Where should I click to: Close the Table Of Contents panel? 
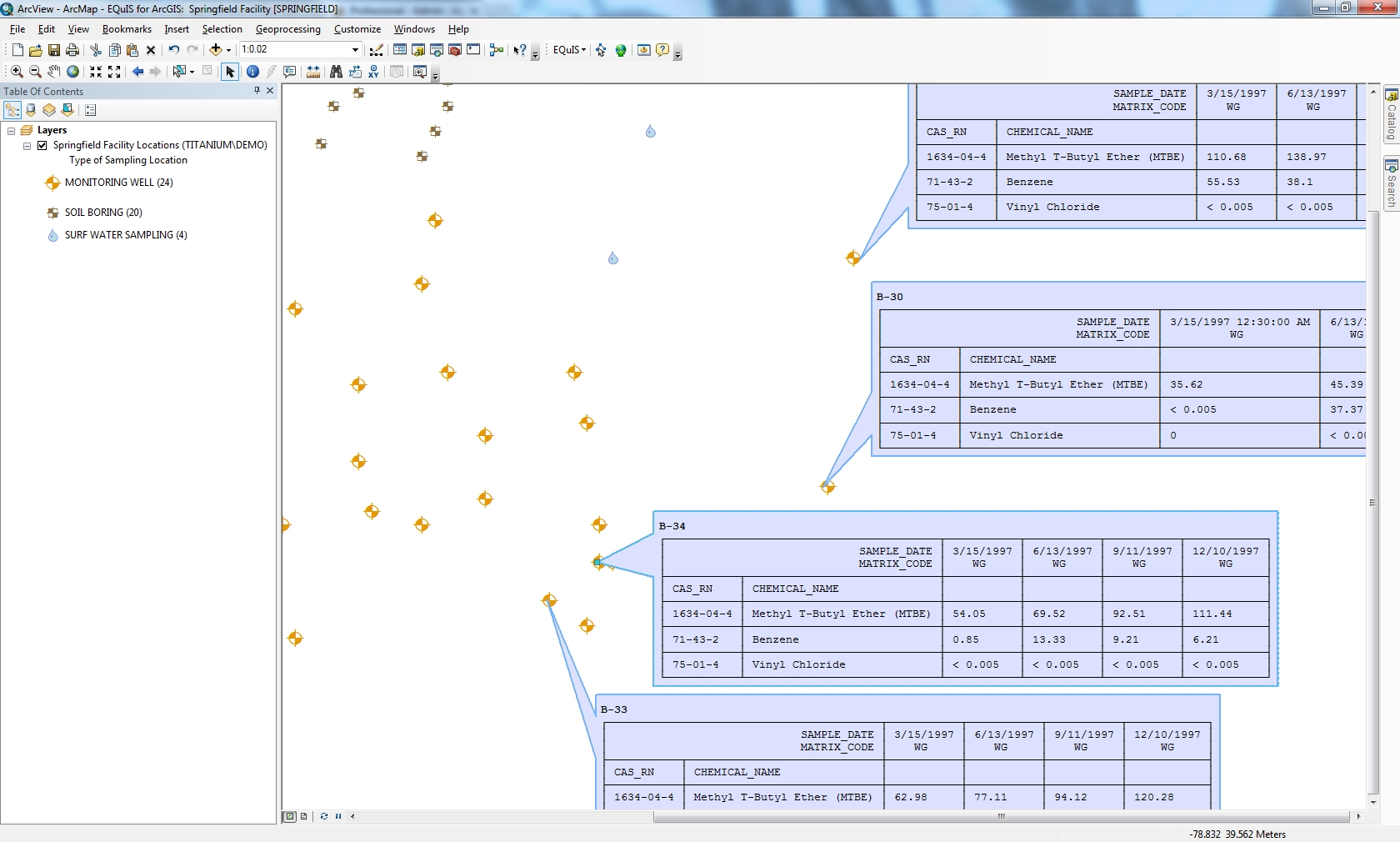(270, 90)
